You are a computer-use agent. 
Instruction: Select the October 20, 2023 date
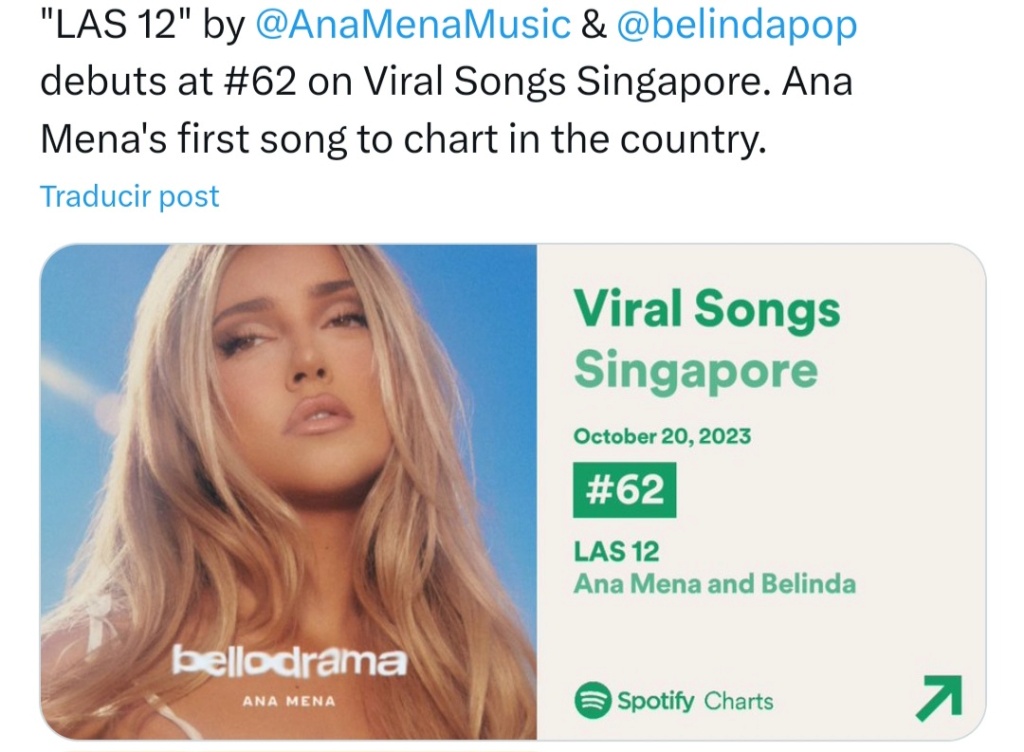tap(662, 436)
